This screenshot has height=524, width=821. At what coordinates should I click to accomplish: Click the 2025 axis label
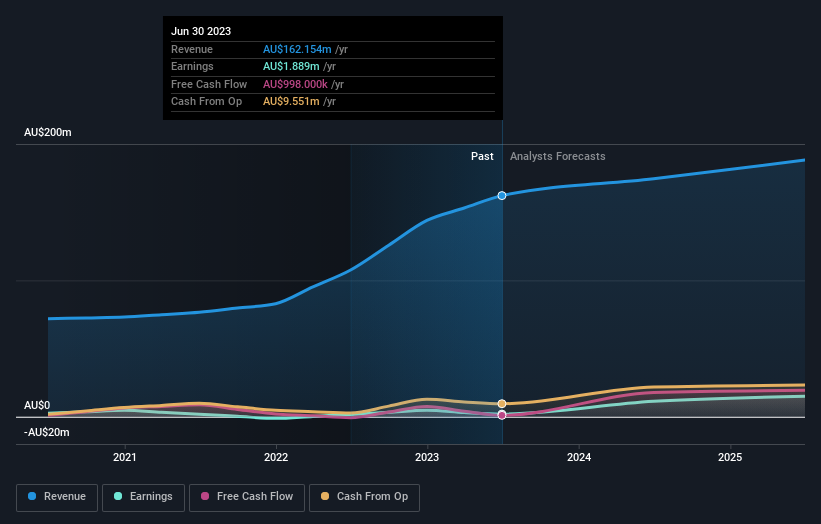pyautogui.click(x=730, y=458)
